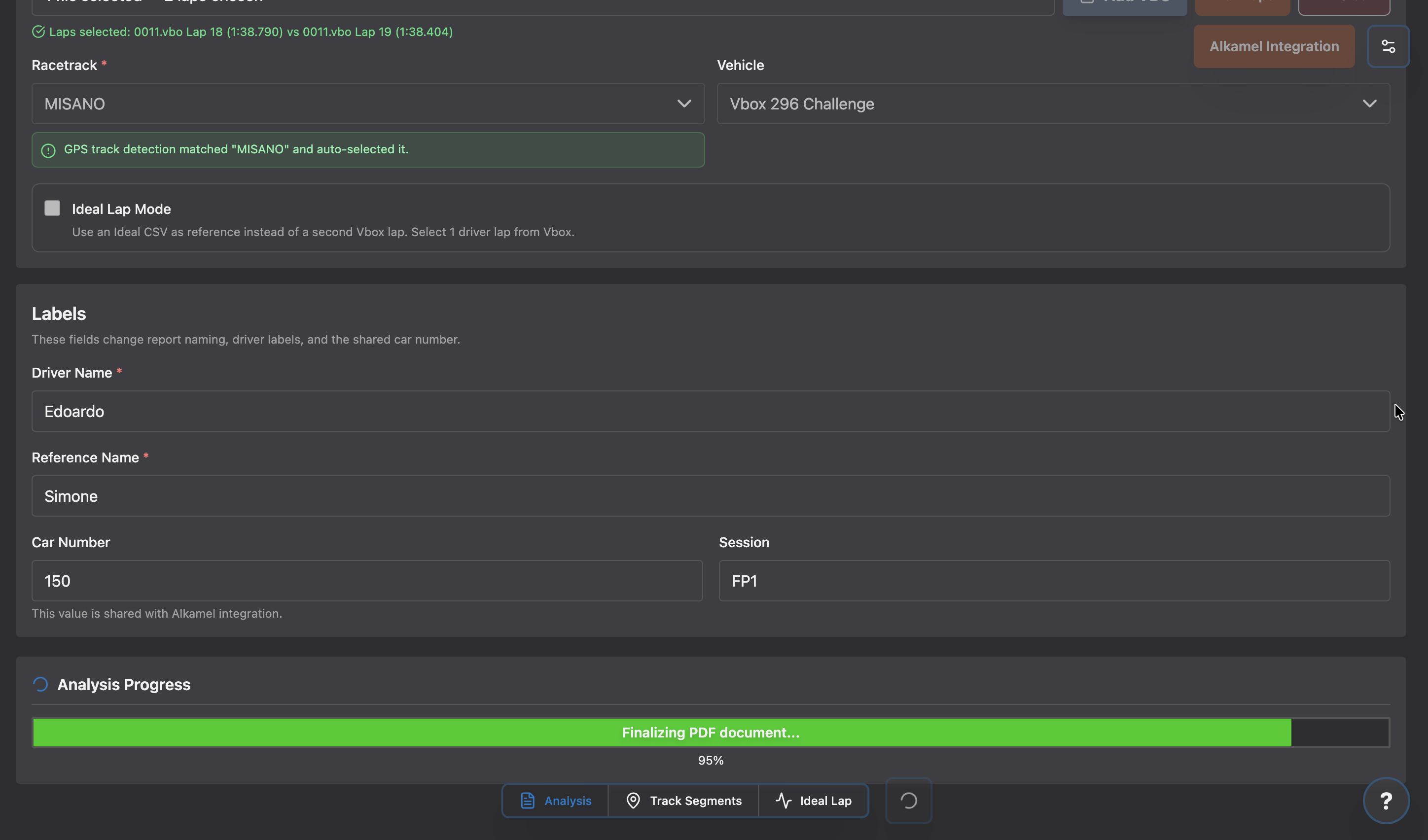Click the green Finalizing PDF progress bar
The height and width of the screenshot is (840, 1428).
tap(661, 732)
